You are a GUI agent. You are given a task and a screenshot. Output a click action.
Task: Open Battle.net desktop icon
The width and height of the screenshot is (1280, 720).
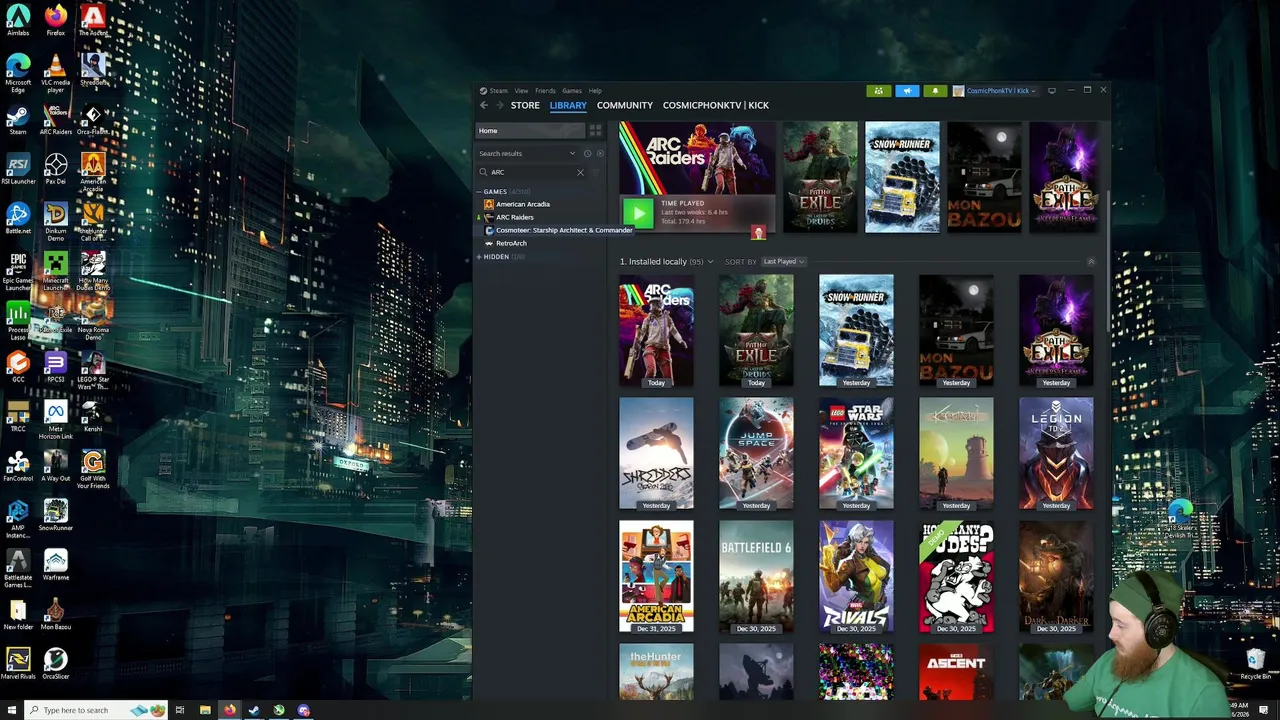(x=18, y=218)
